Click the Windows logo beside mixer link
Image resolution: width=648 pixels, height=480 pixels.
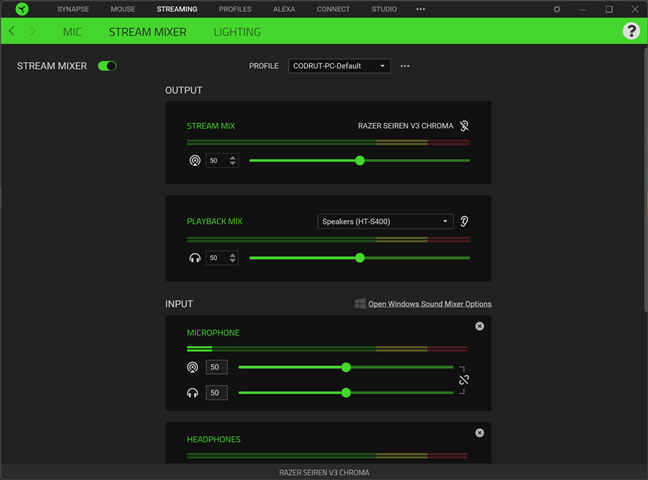(x=360, y=304)
